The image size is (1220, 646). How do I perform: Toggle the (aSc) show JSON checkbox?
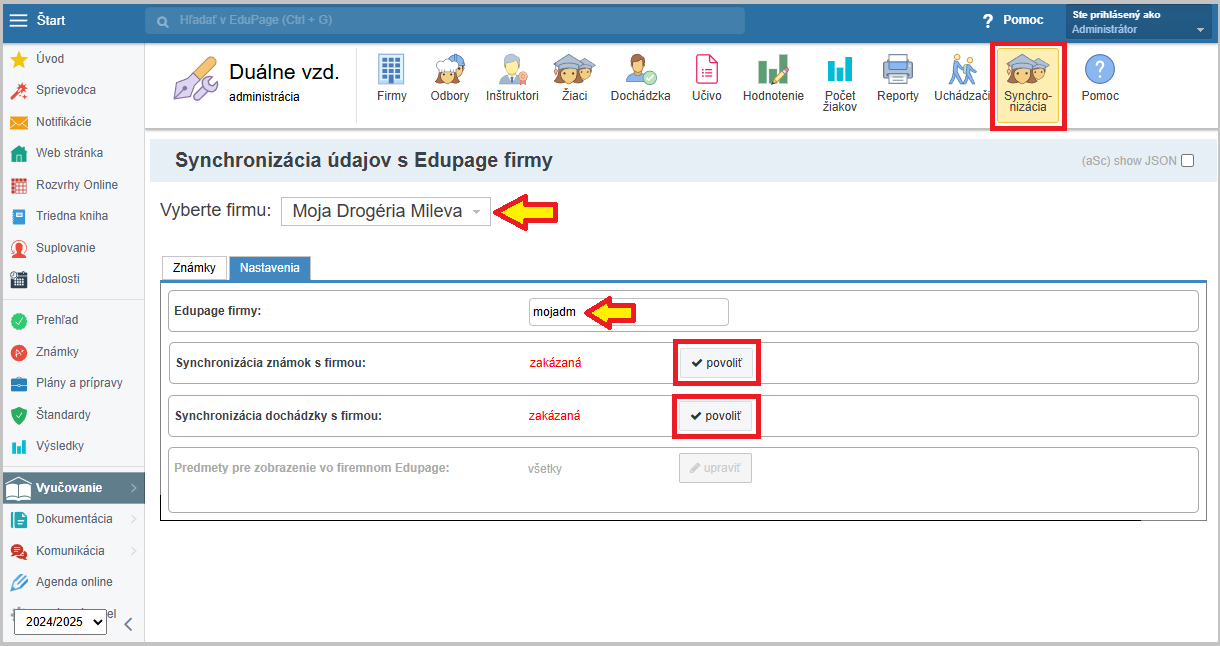pyautogui.click(x=1187, y=161)
